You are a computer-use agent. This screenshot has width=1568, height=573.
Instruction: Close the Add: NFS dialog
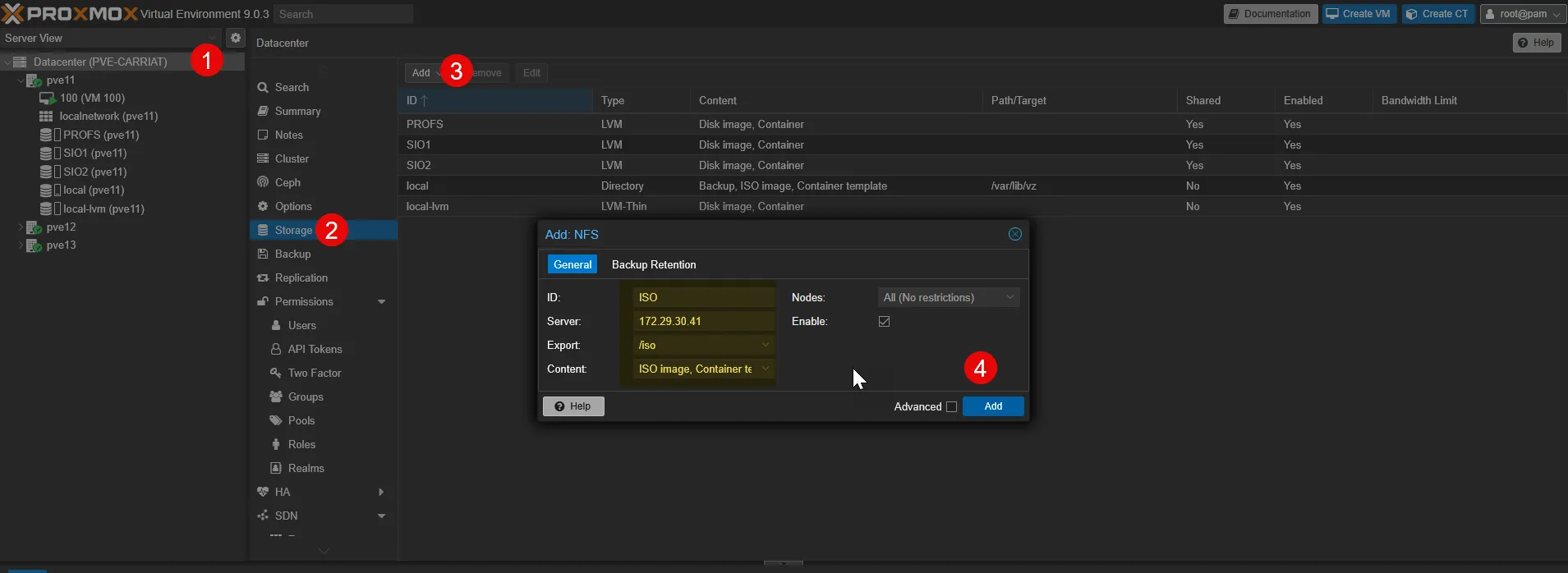tap(1014, 235)
